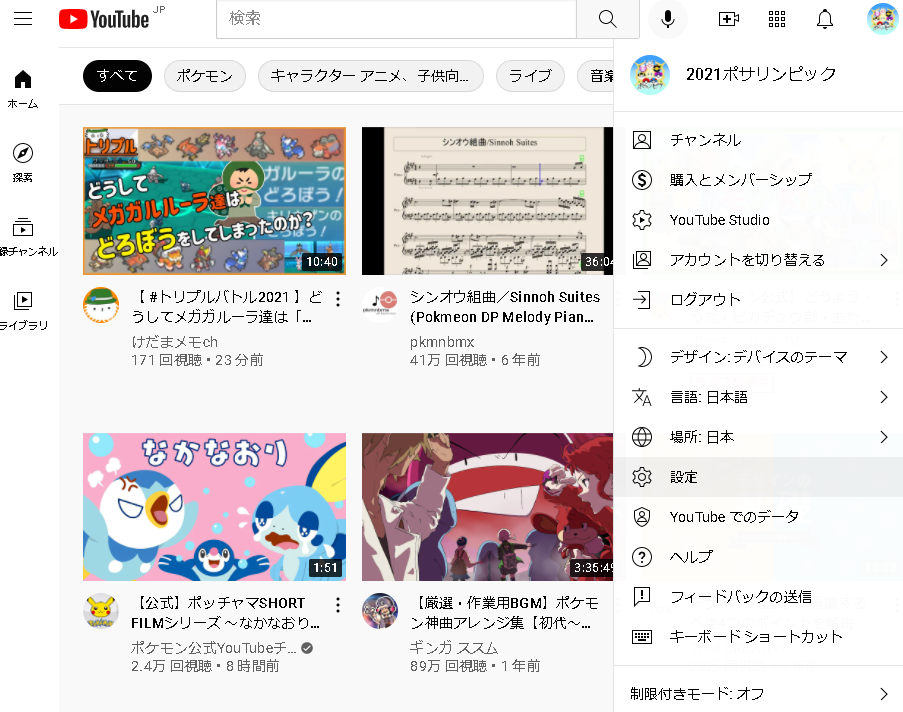The image size is (903, 712).
Task: Play the 3:35:49 BGM thumbnail
Action: 487,507
